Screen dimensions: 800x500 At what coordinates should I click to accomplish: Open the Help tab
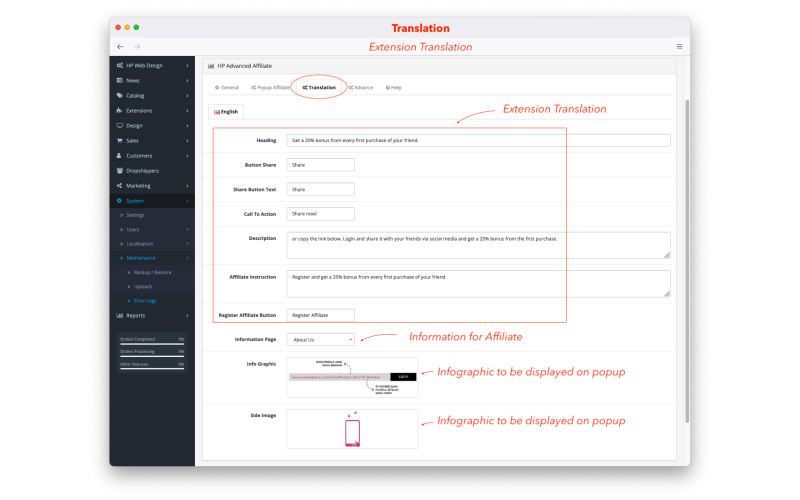393,88
